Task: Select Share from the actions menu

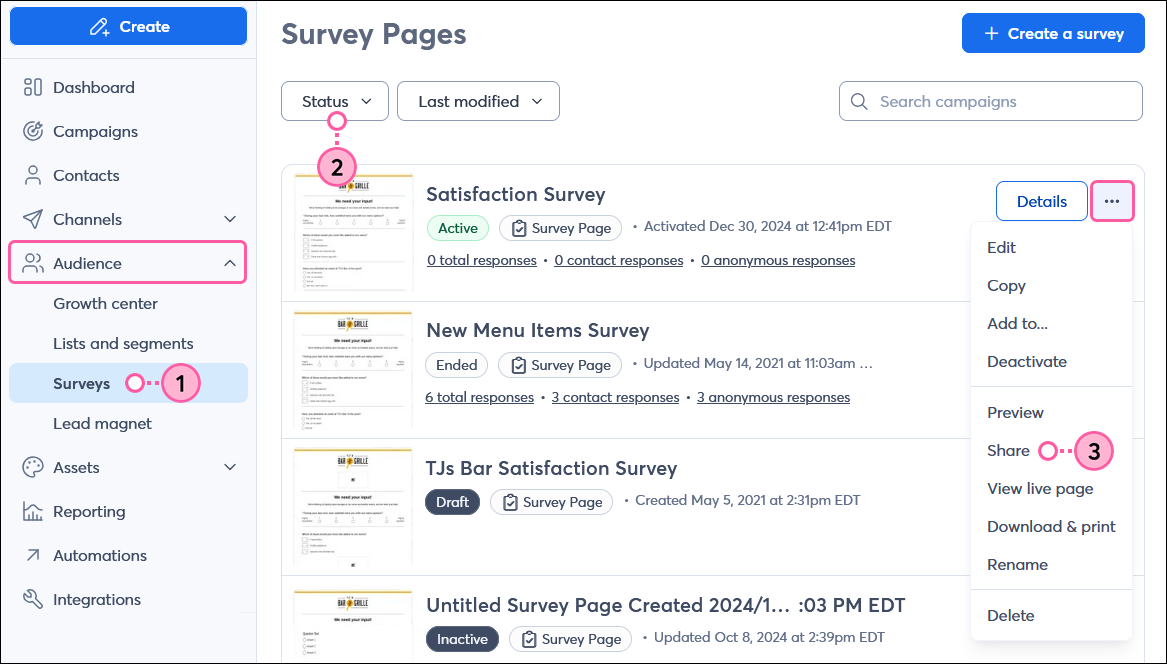Action: pos(1008,450)
